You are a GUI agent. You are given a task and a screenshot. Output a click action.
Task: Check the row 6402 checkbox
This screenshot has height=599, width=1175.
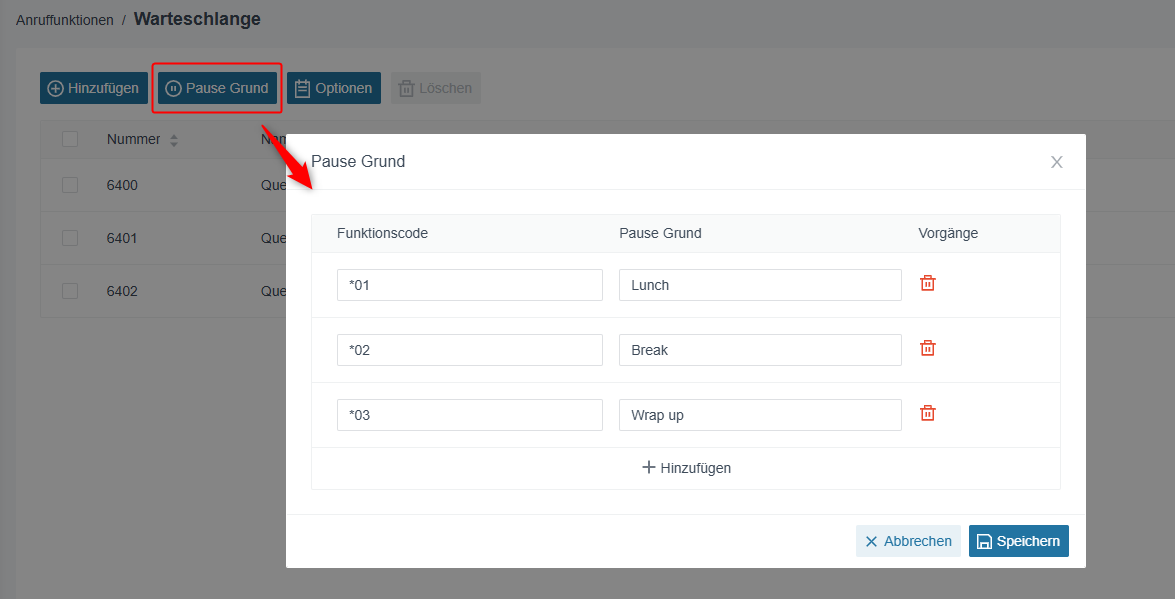70,291
